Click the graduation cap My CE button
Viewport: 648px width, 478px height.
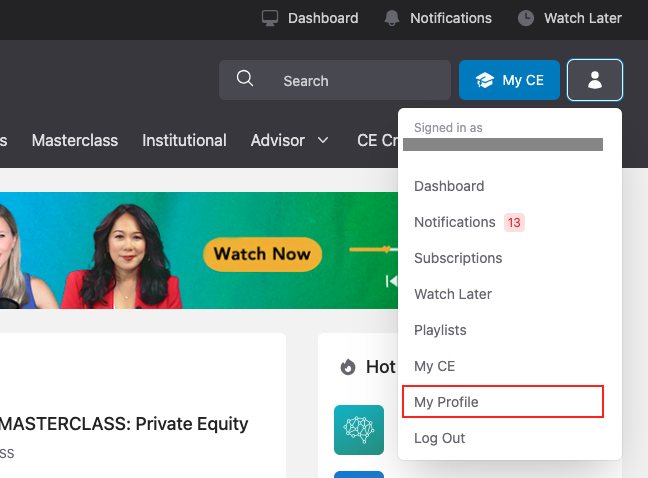click(x=509, y=80)
